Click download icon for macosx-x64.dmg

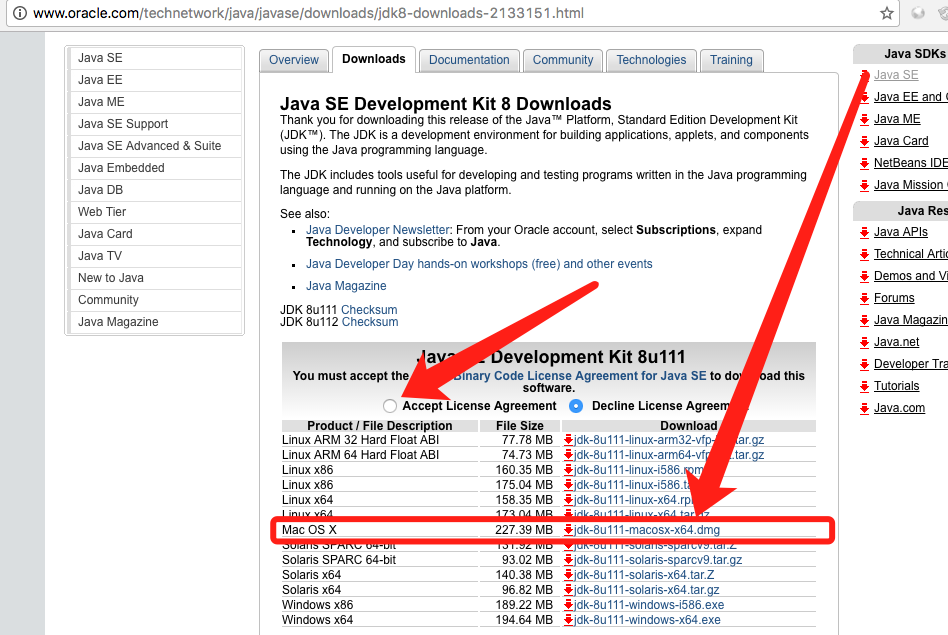pos(568,530)
